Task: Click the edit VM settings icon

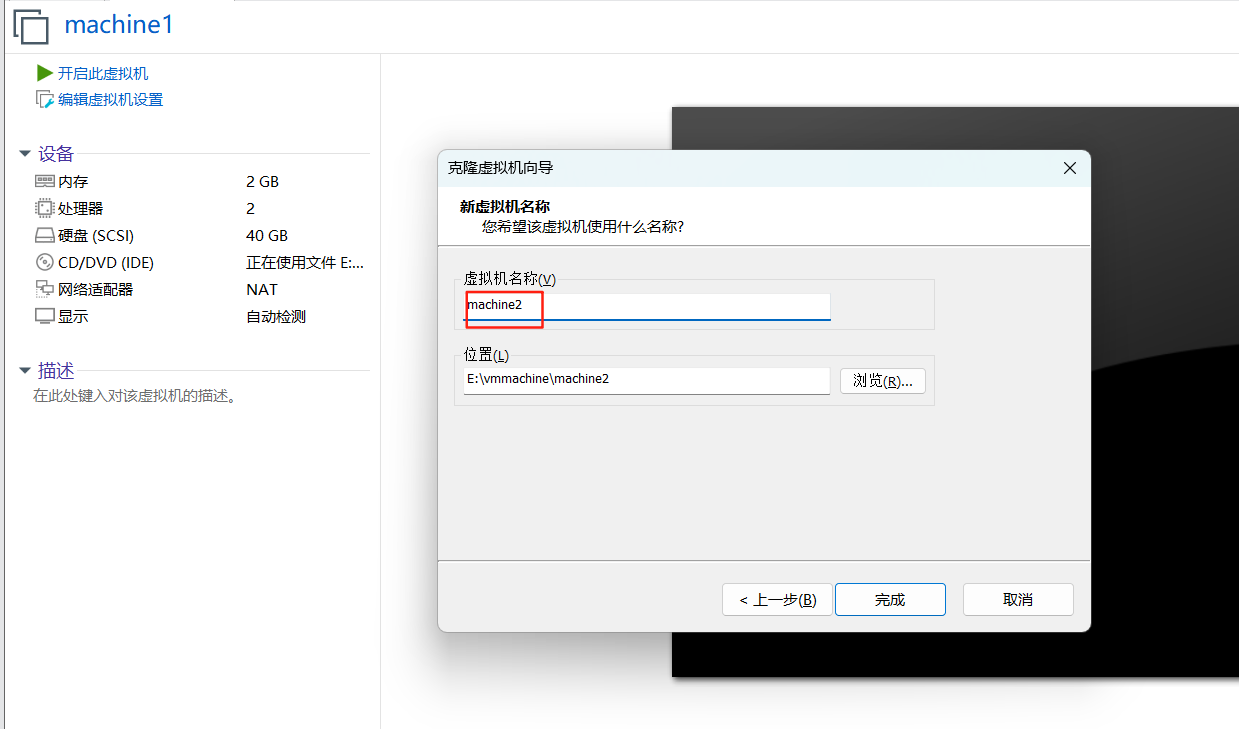Action: pos(44,99)
